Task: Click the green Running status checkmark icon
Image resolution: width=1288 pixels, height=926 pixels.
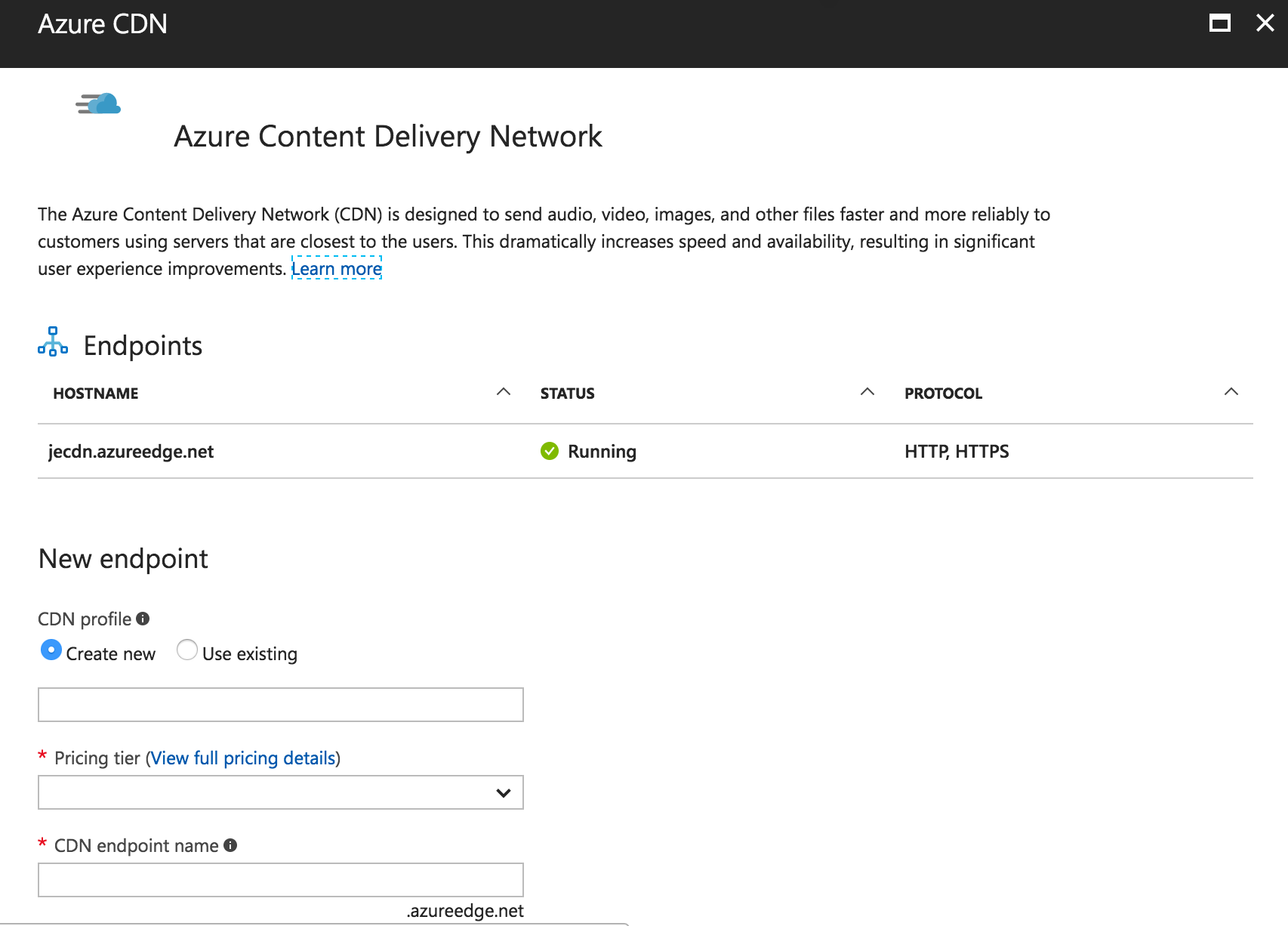Action: 550,451
